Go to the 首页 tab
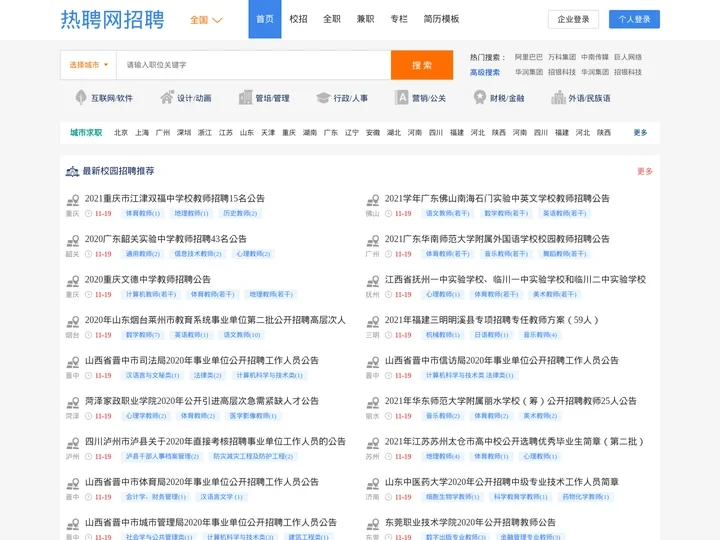Image resolution: width=720 pixels, height=540 pixels. (x=265, y=19)
